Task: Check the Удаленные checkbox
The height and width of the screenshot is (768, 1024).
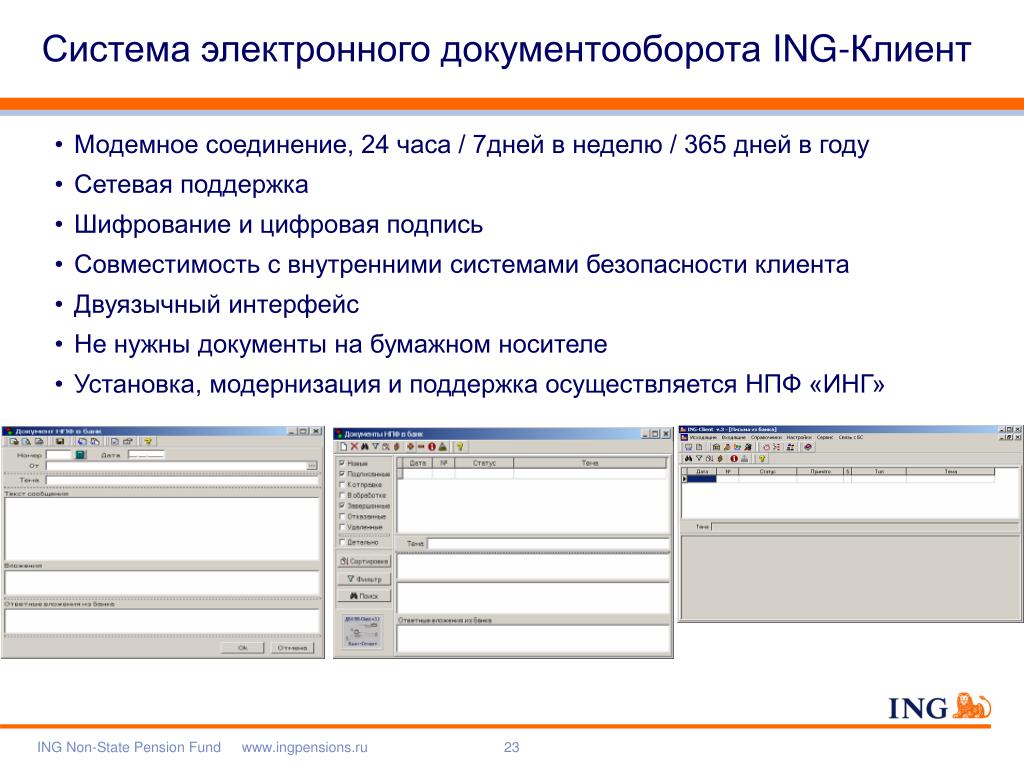Action: click(x=342, y=526)
